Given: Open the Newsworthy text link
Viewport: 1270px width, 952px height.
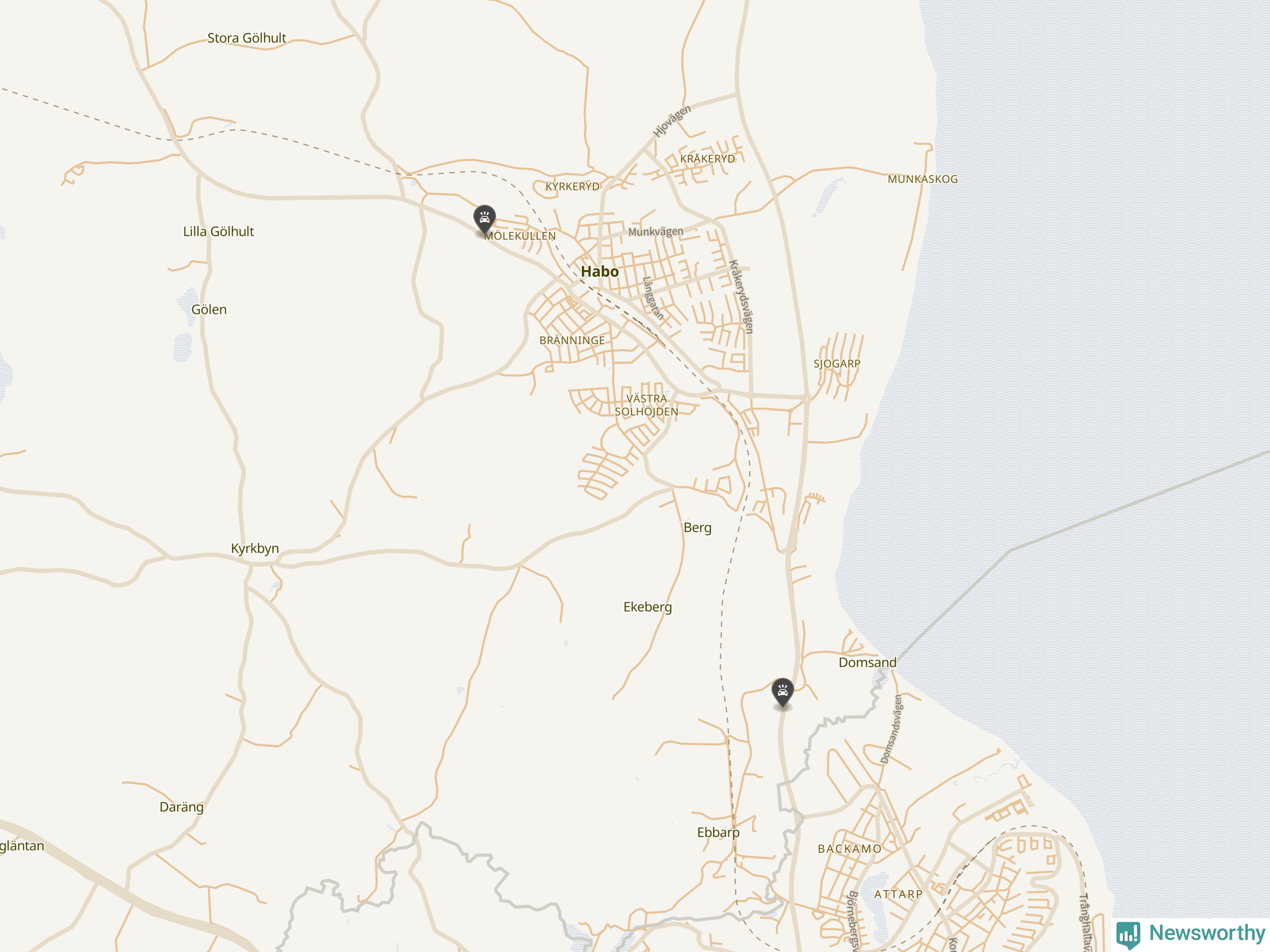Looking at the screenshot, I should click(x=1207, y=933).
